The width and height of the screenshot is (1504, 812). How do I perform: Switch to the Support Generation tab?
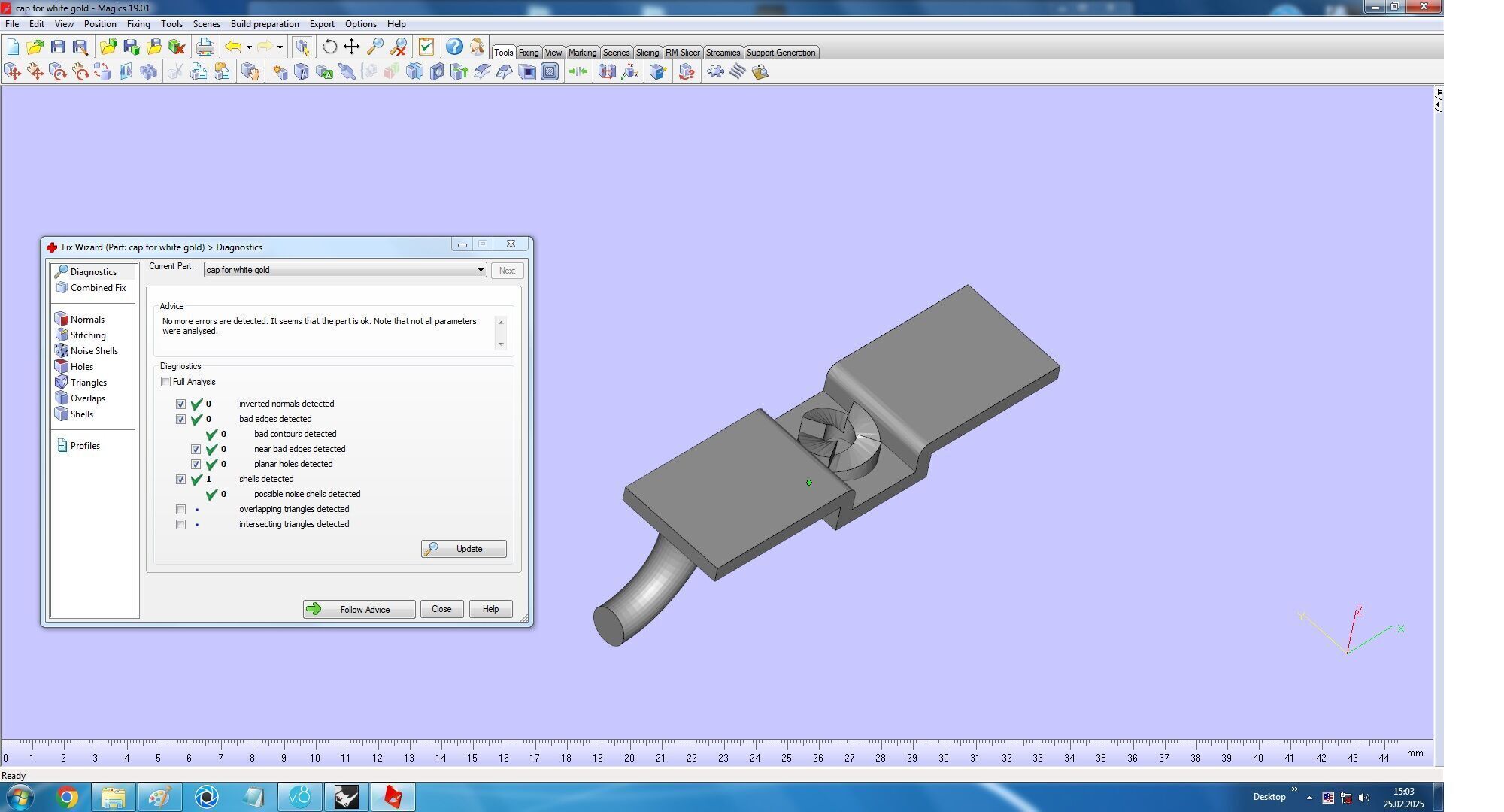coord(780,53)
